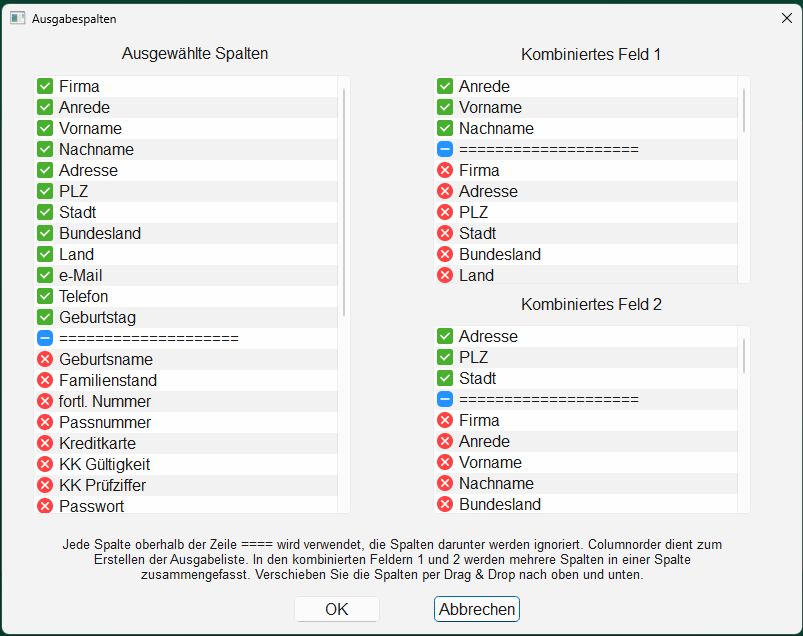Screen dimensions: 803x636
Task: Click blue separator icon in Kombiniertes Feld 2
Action: (x=445, y=399)
